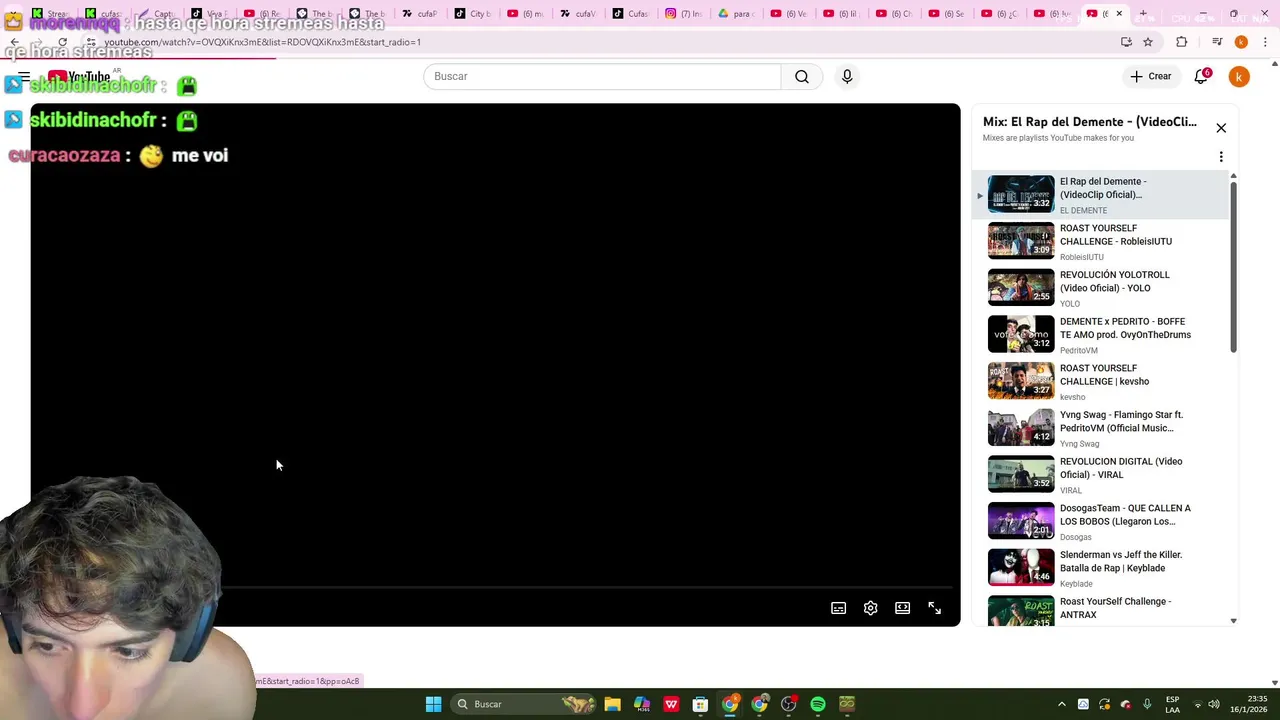Click the browser address bar URL
The image size is (1280, 720).
pos(263,42)
